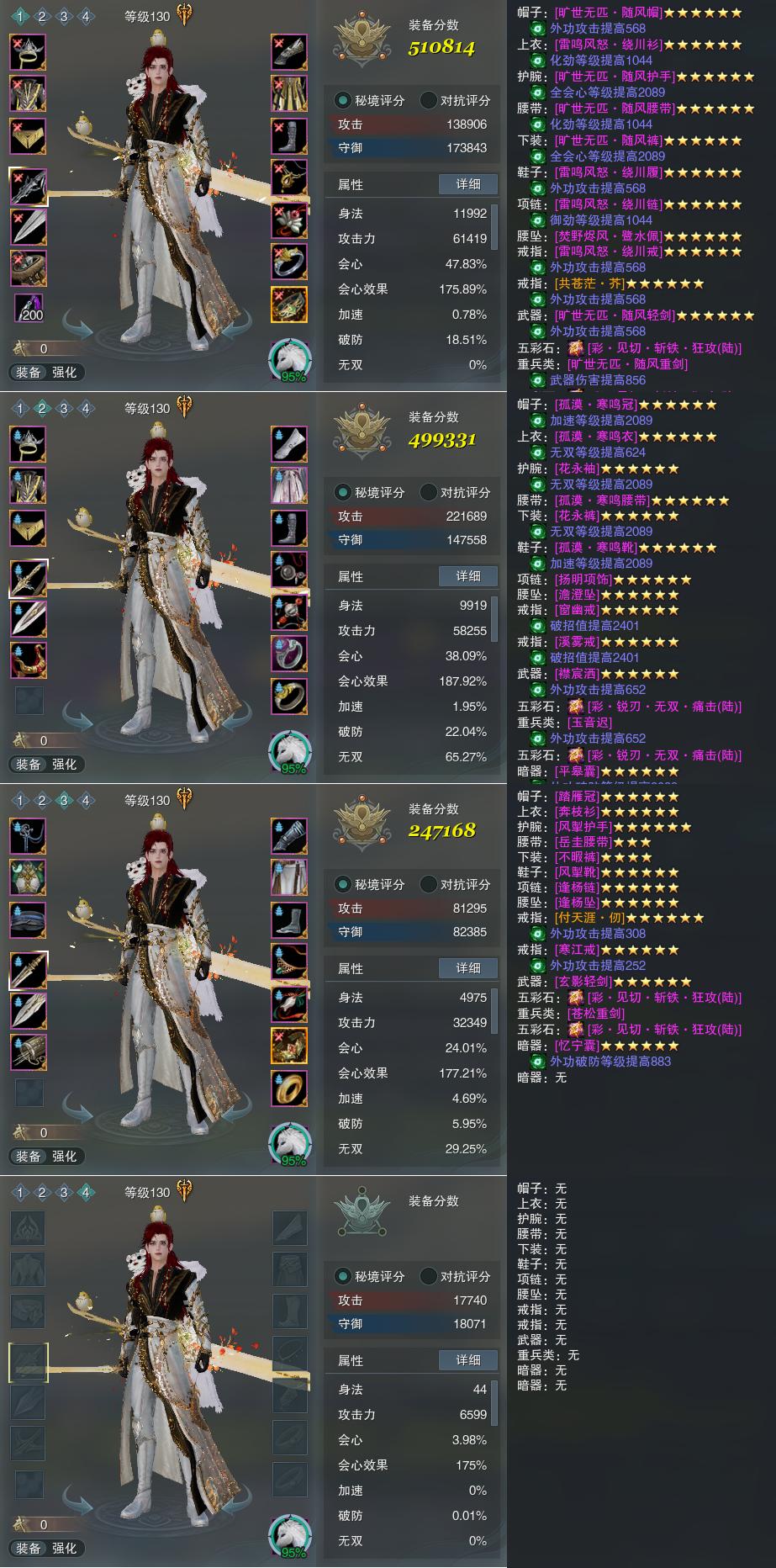The height and width of the screenshot is (1568, 776).
Task: Select the empty helmet slot in the unequipped panel
Action: tap(29, 1229)
